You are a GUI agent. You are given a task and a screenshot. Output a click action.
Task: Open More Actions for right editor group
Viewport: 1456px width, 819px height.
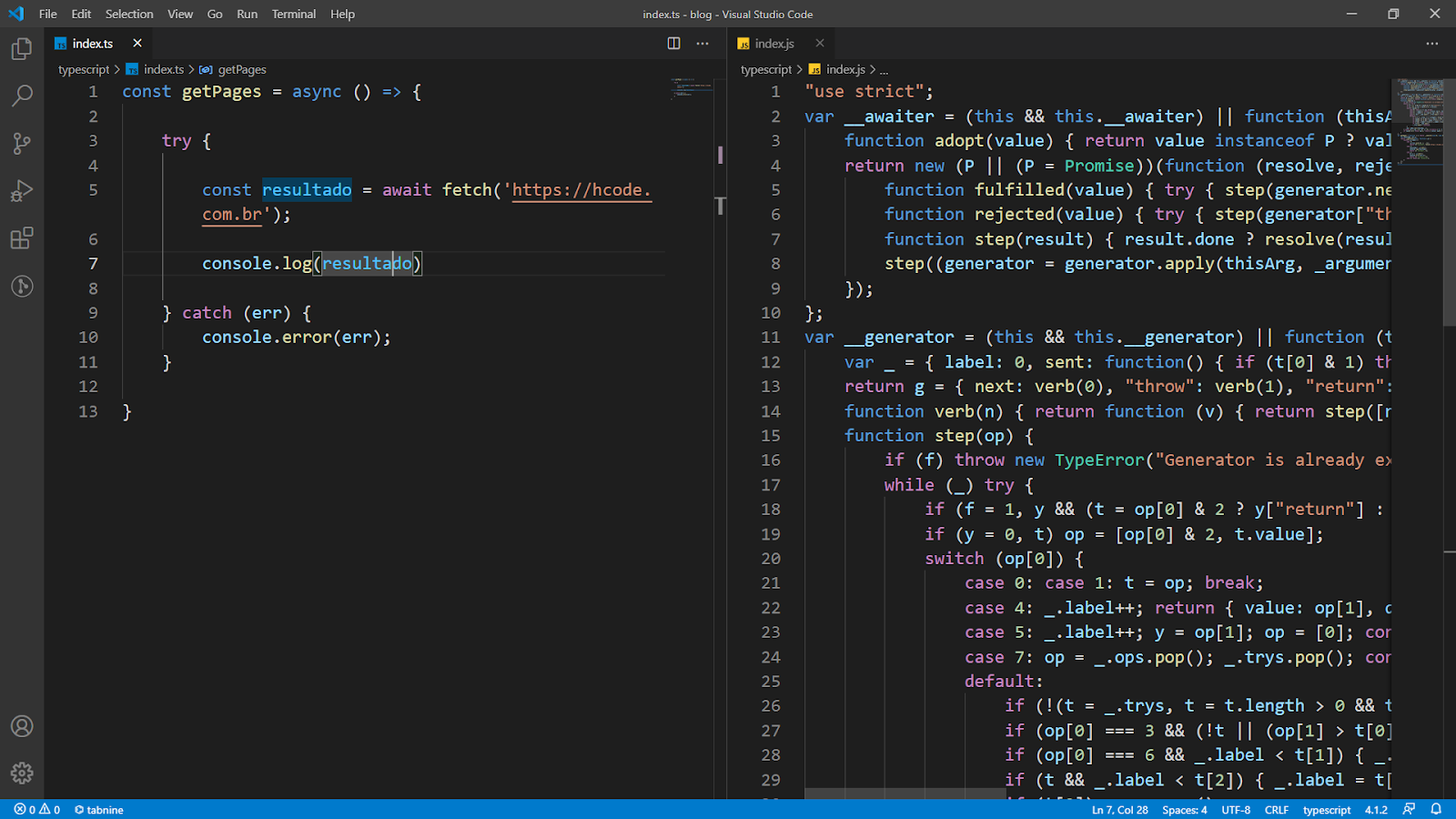pos(1432,43)
